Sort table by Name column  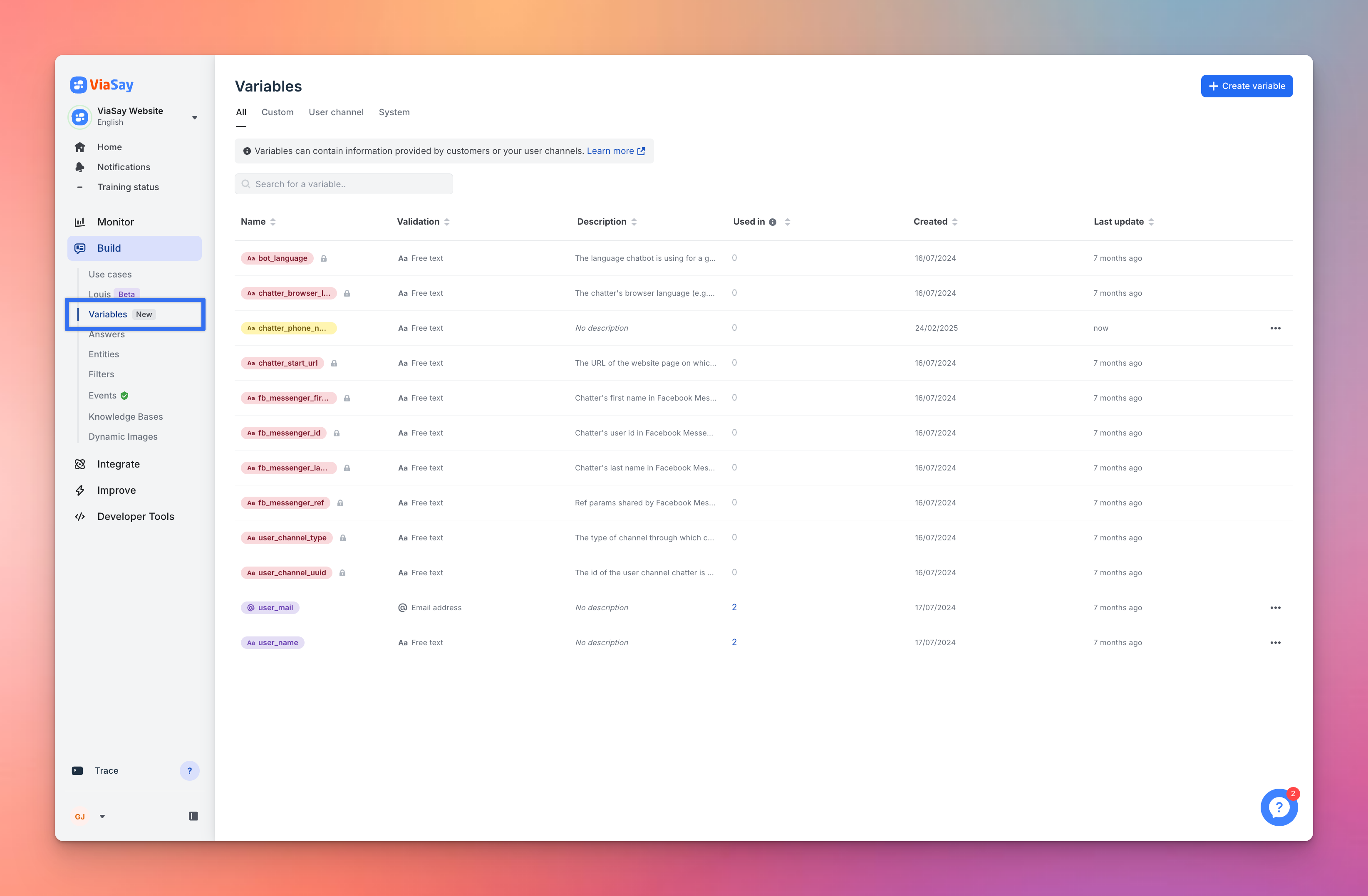(x=273, y=222)
